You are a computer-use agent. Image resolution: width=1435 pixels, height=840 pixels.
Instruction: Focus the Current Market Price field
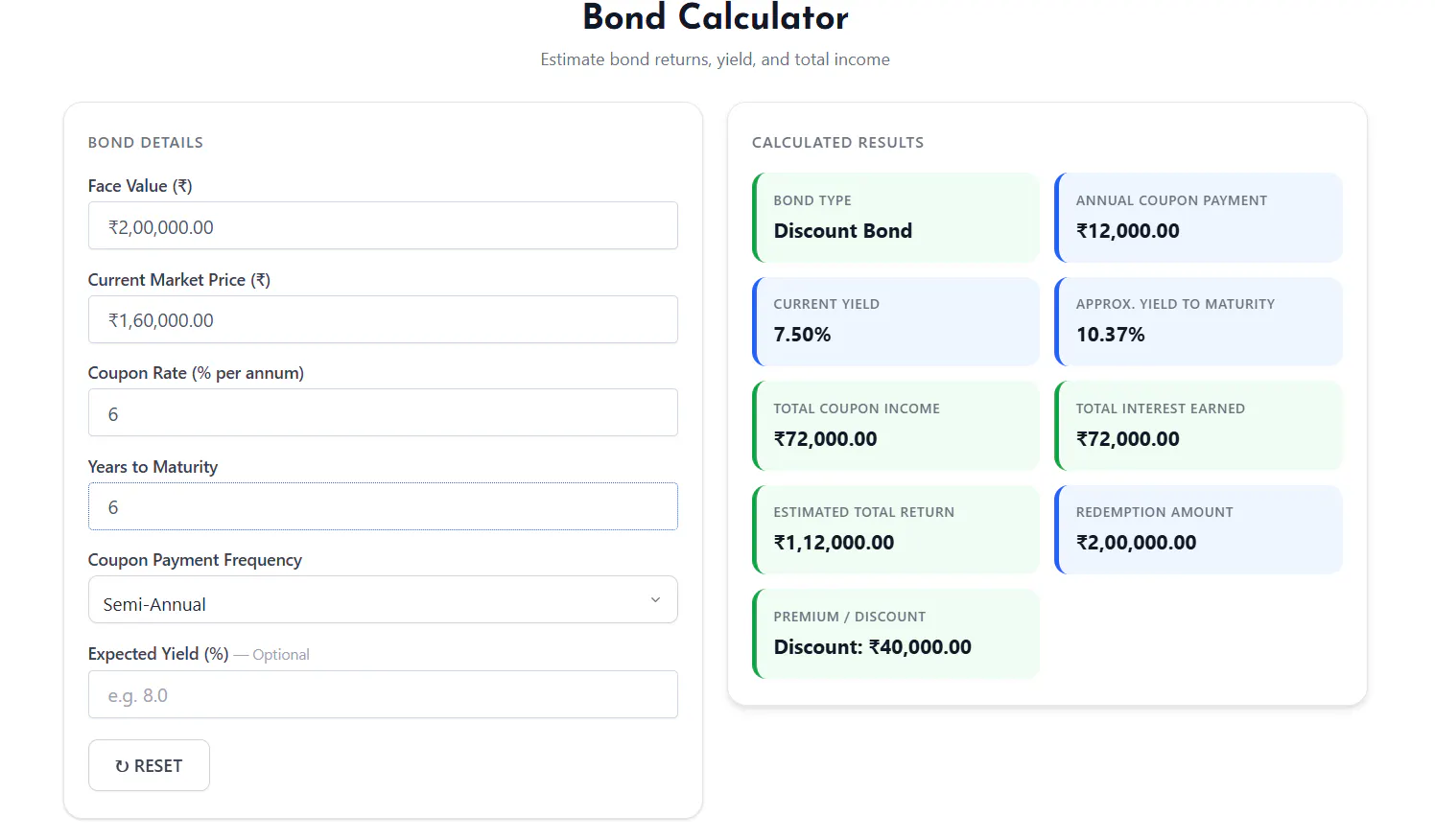[383, 319]
